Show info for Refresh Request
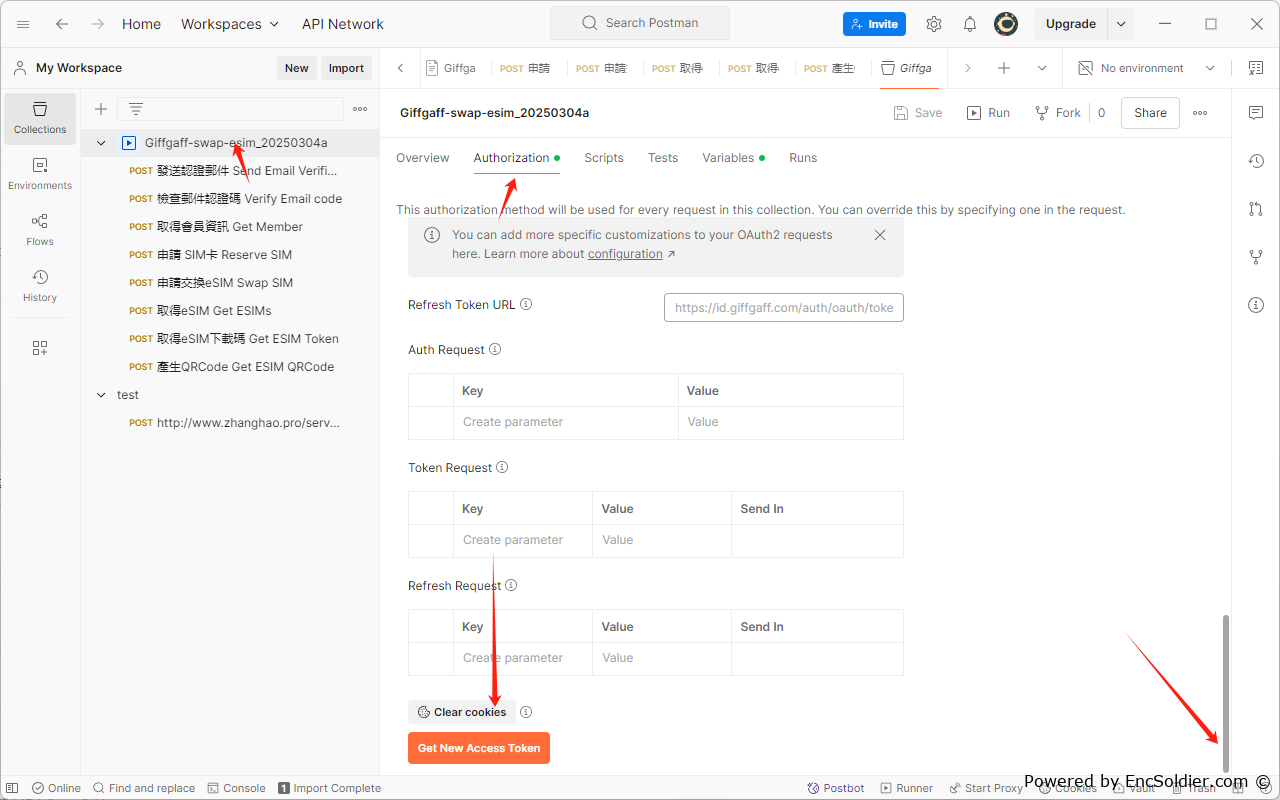 point(511,586)
